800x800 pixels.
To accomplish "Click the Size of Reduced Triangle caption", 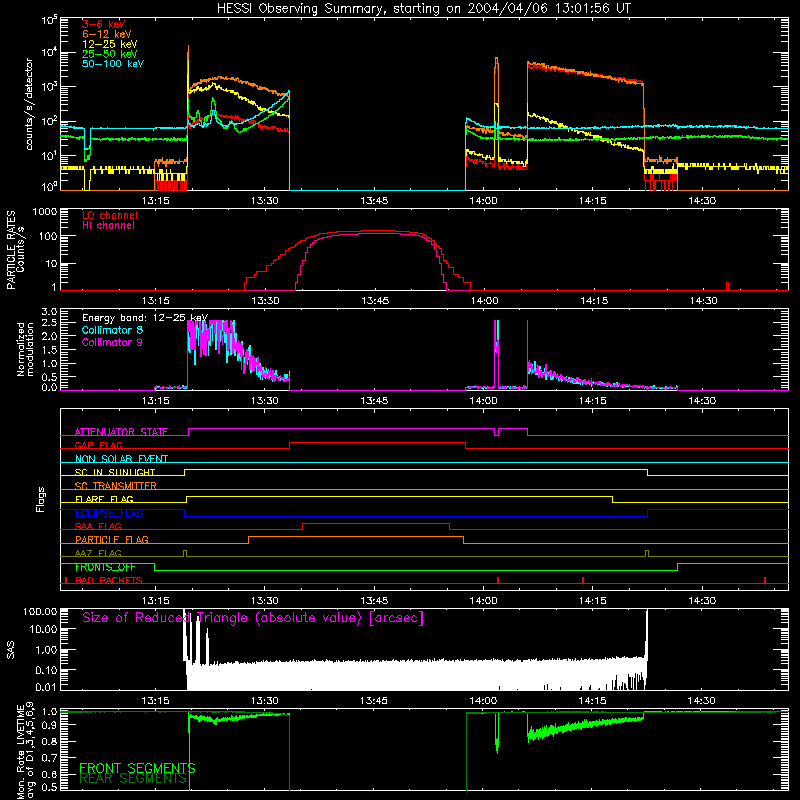I will click(253, 618).
